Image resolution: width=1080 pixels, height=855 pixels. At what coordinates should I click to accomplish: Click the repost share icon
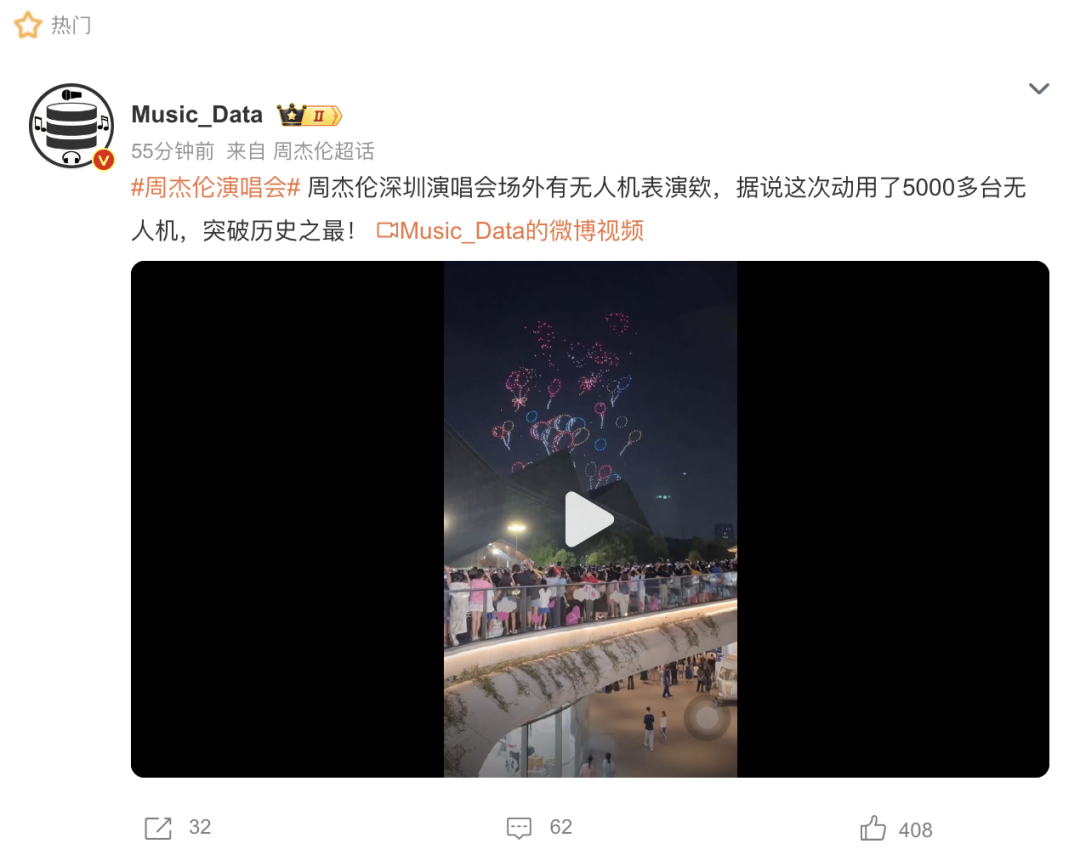pos(158,827)
